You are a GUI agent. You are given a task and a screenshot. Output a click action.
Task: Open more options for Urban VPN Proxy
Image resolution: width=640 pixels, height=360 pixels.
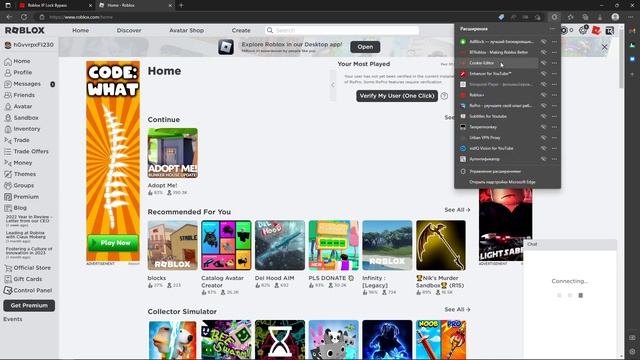tap(554, 138)
